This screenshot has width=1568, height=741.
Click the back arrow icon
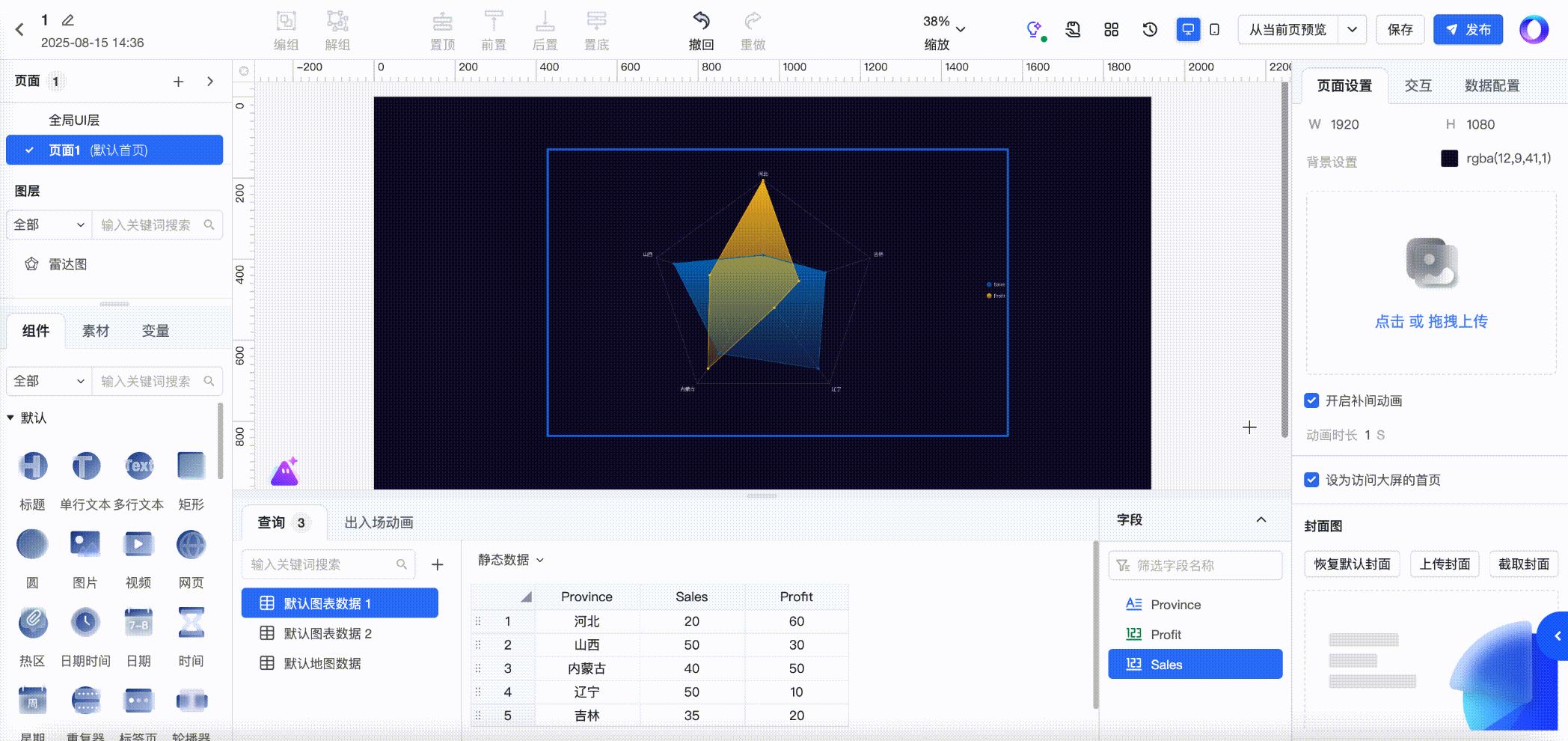(20, 30)
